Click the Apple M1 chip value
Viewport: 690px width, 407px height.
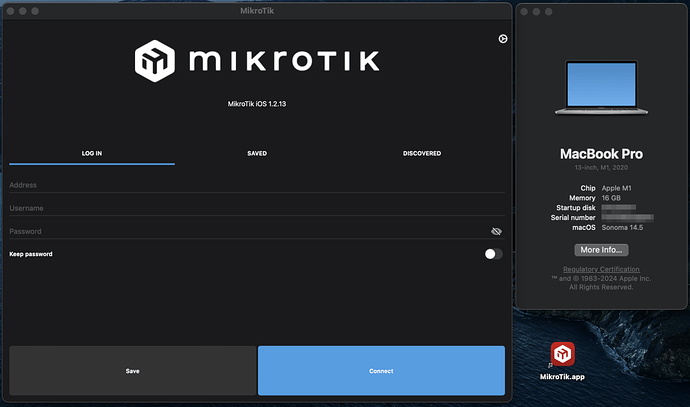click(617, 188)
